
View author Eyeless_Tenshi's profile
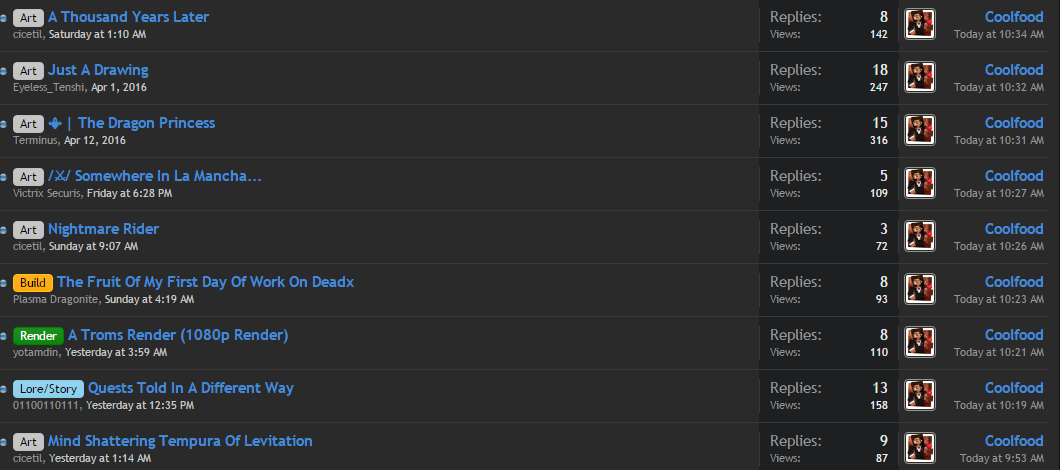(49, 87)
